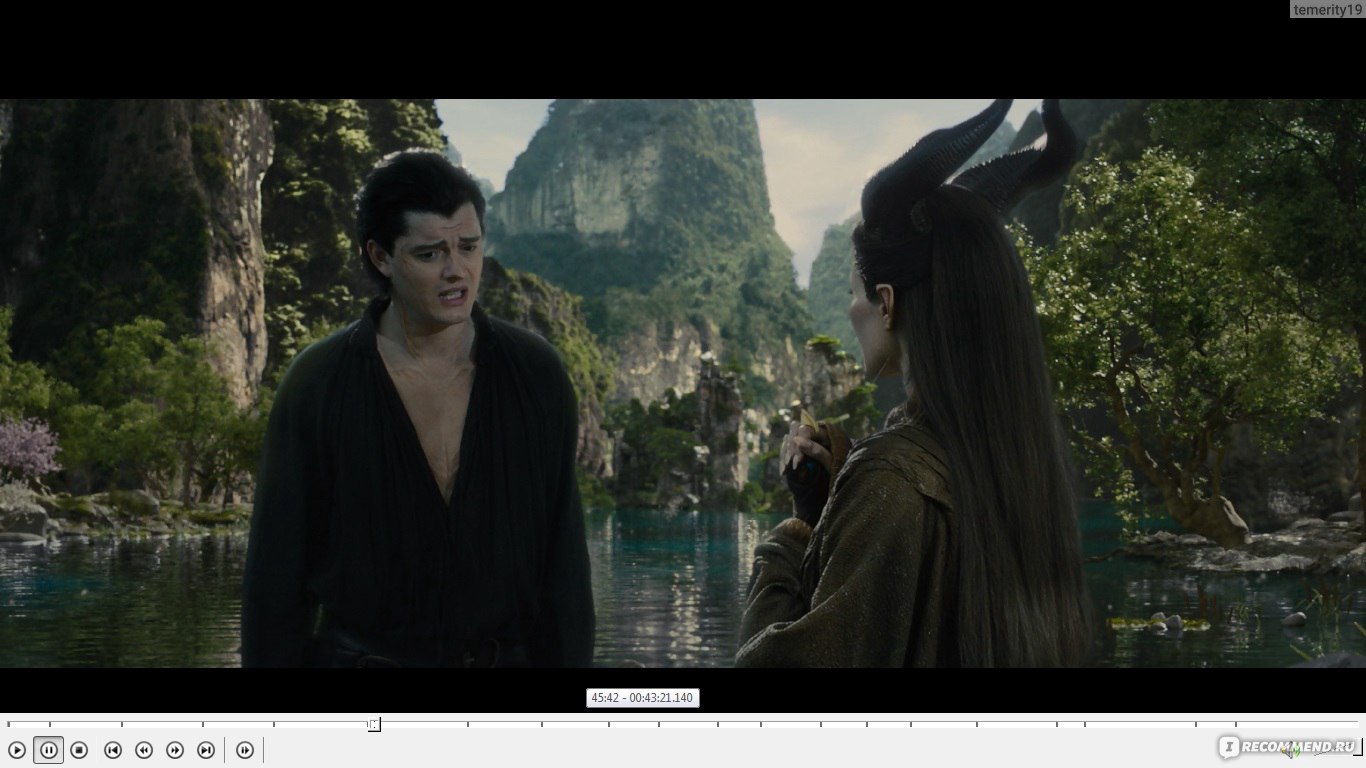Click the seek bar position handle
Viewport: 1366px width, 768px height.
pyautogui.click(x=374, y=724)
